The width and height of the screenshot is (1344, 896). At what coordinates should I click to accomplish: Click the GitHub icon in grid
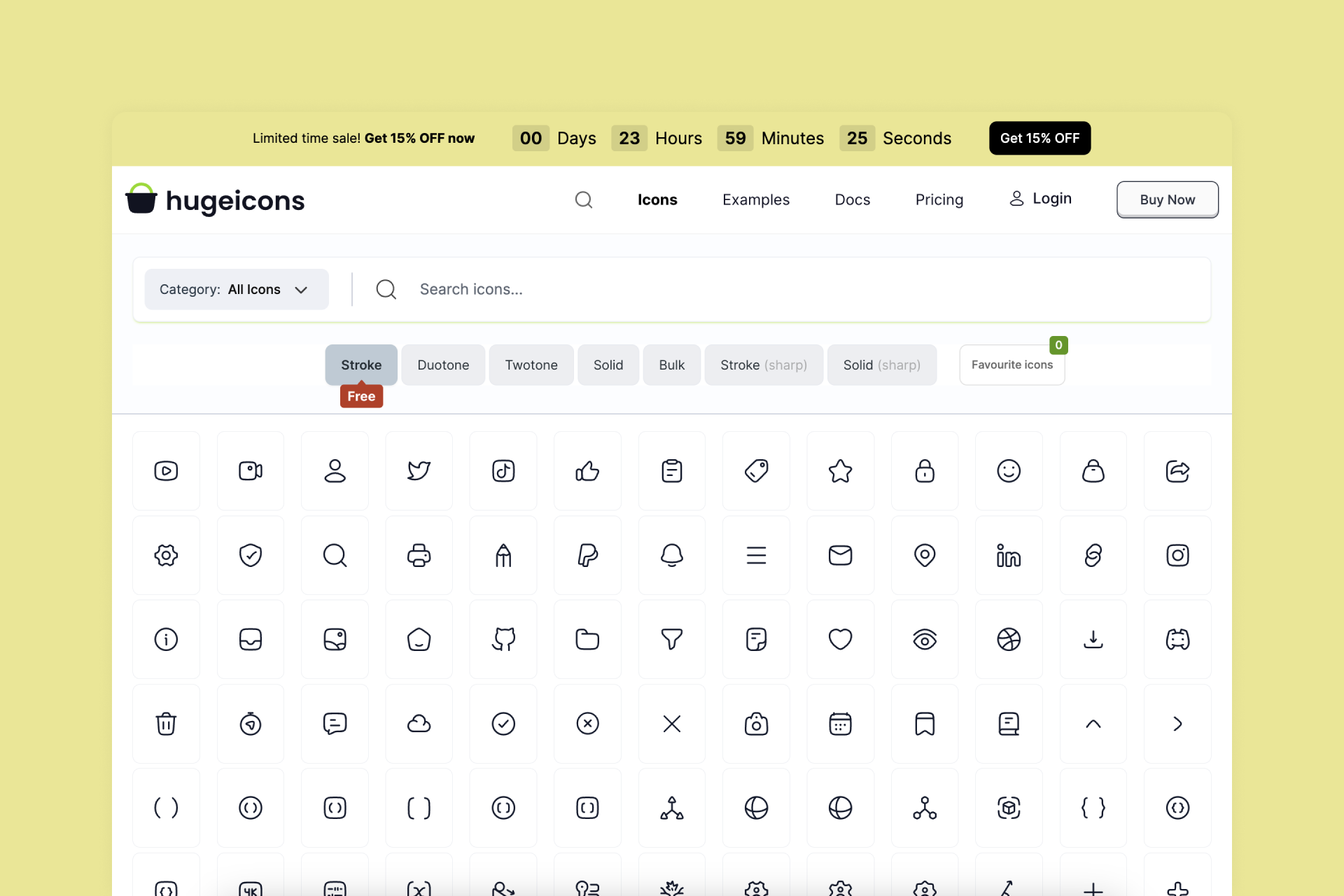click(x=503, y=639)
